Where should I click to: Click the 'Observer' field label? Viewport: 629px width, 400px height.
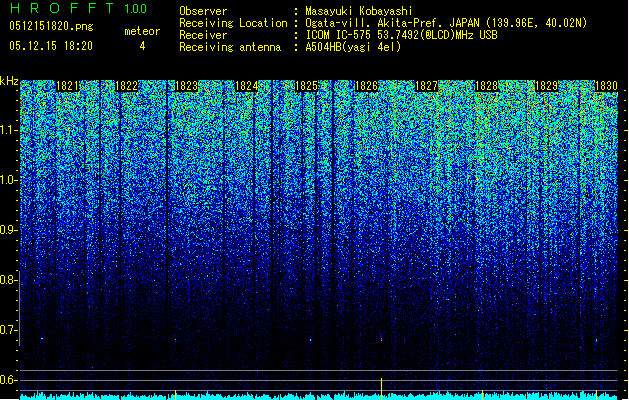203,11
